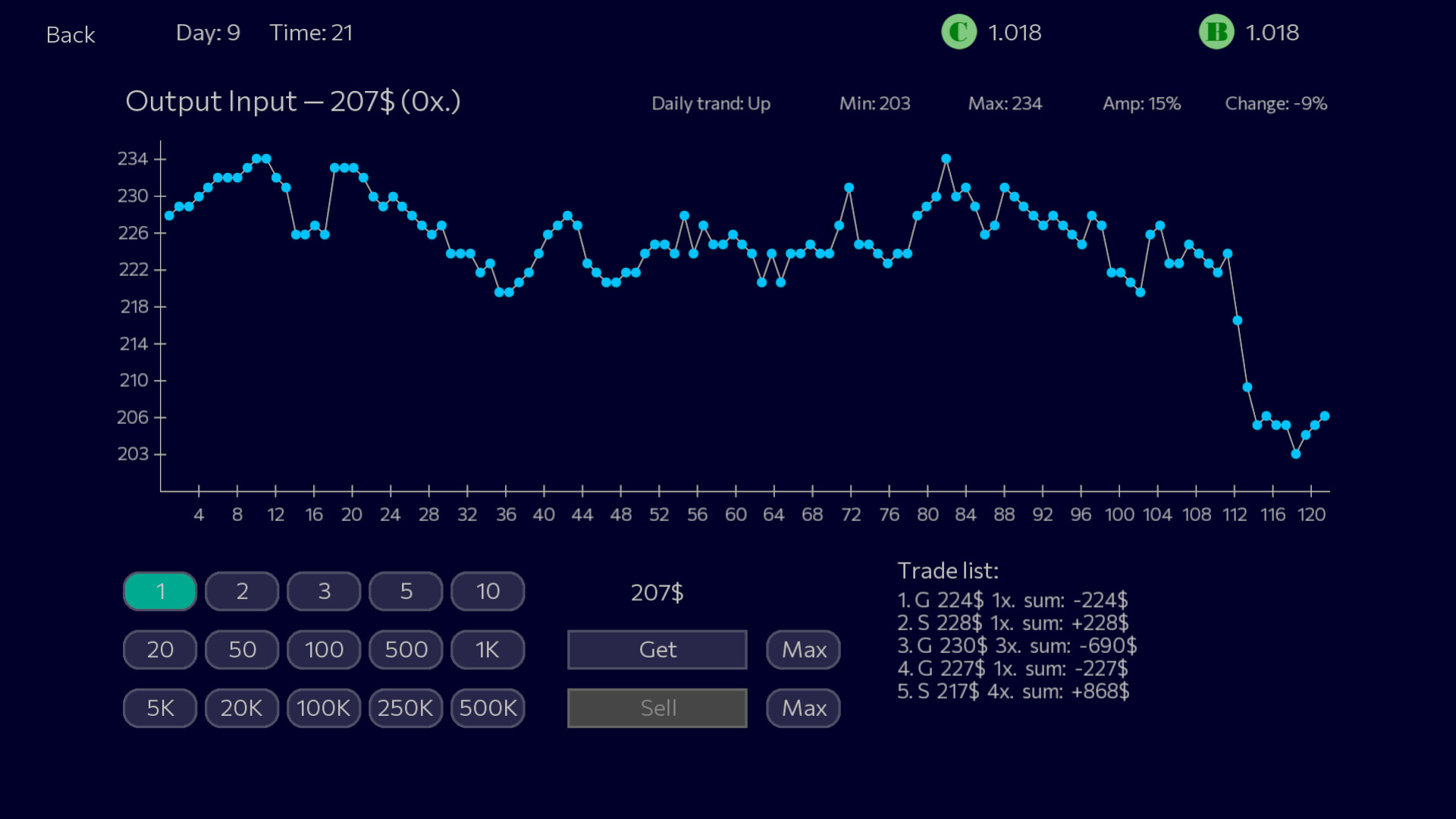1456x819 pixels.
Task: Switch quantity to 1K
Action: [488, 649]
